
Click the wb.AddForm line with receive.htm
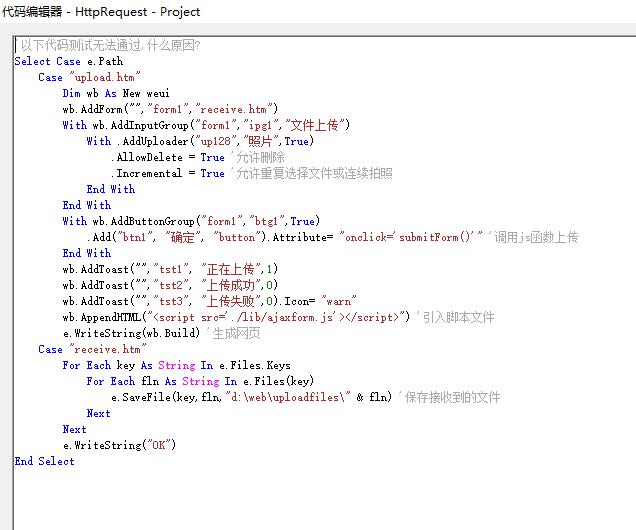[170, 109]
